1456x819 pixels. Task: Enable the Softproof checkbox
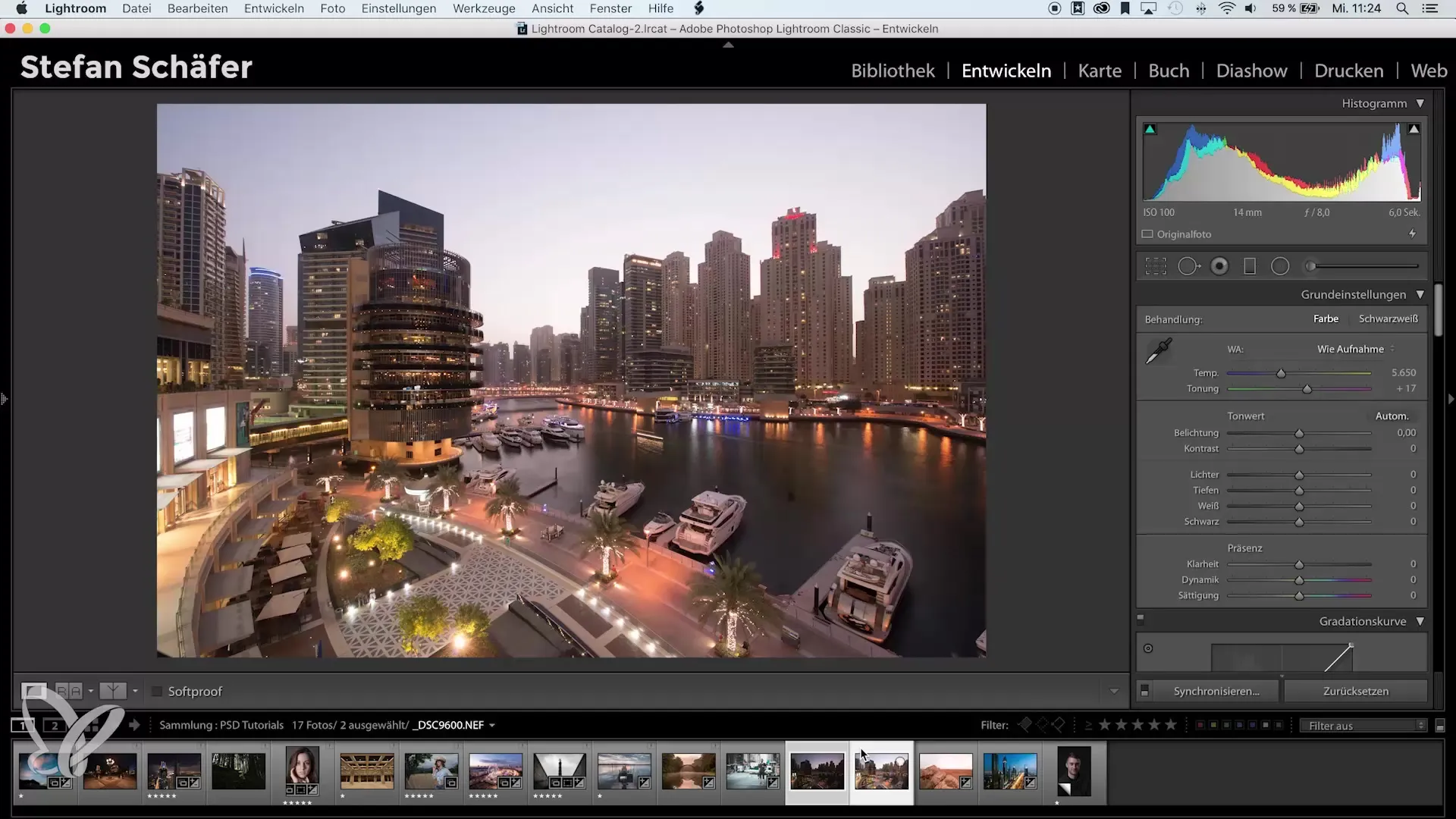(157, 692)
